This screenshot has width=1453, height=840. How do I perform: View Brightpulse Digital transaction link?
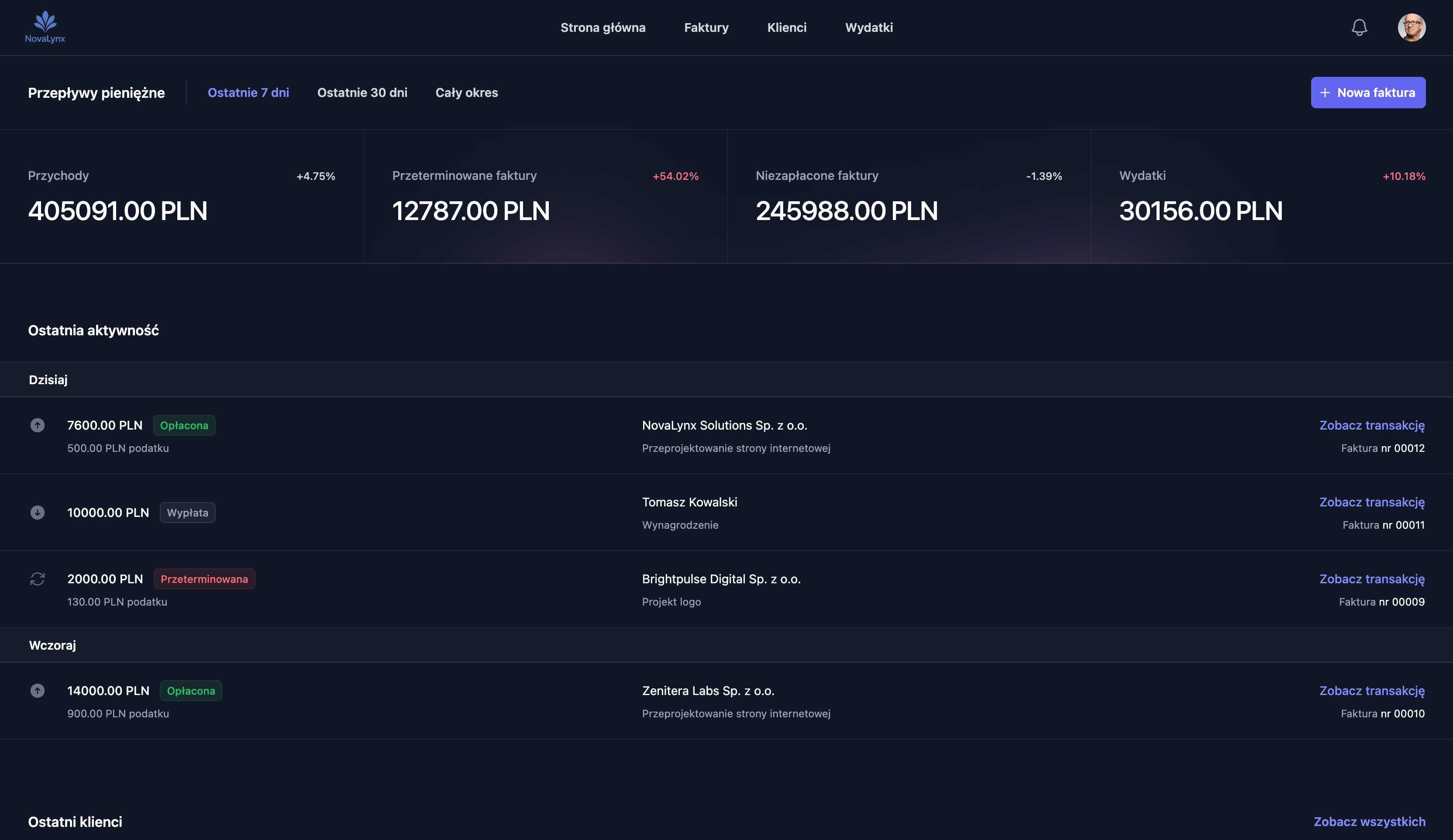1372,579
